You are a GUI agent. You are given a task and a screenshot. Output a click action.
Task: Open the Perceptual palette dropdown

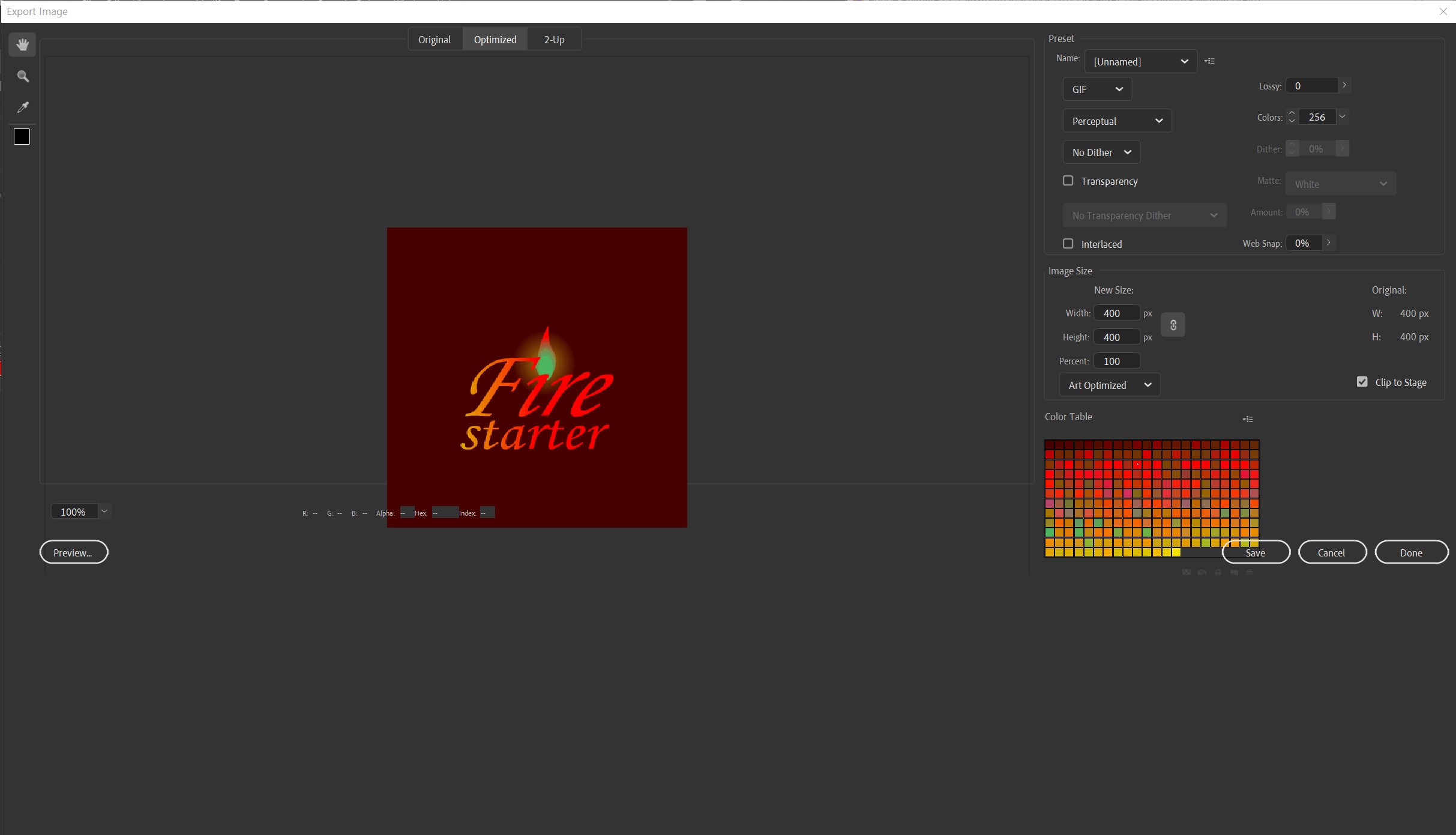click(x=1116, y=121)
